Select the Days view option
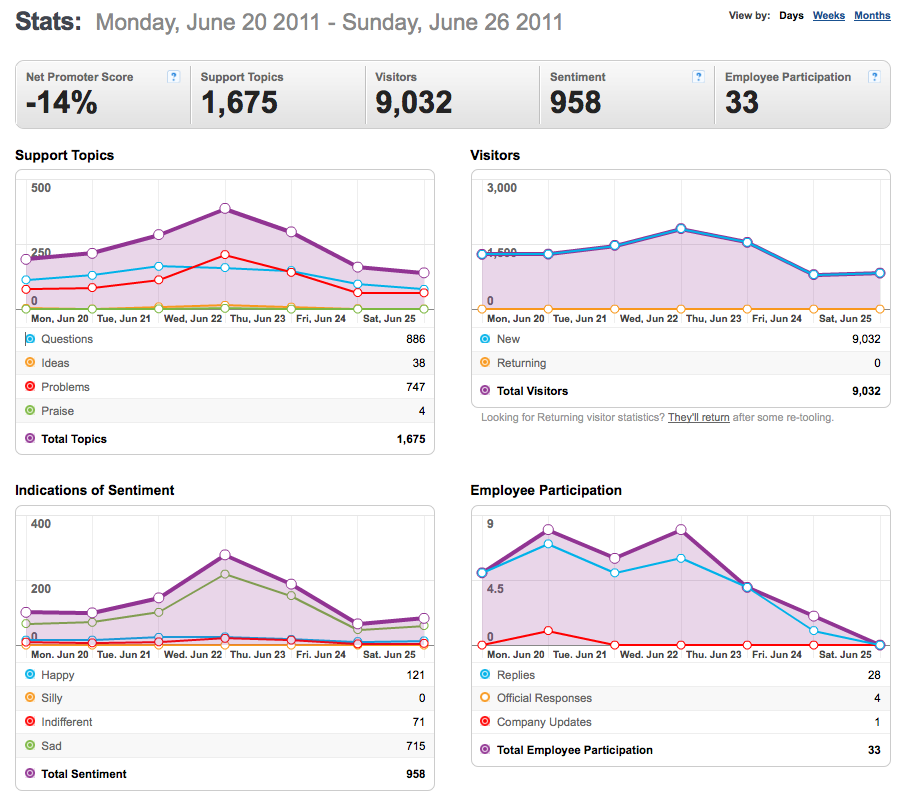 point(791,16)
